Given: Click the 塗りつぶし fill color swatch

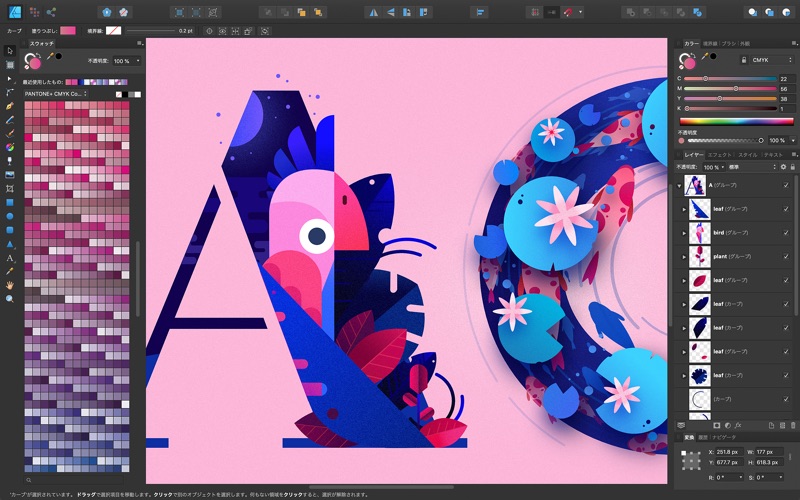Looking at the screenshot, I should 68,31.
